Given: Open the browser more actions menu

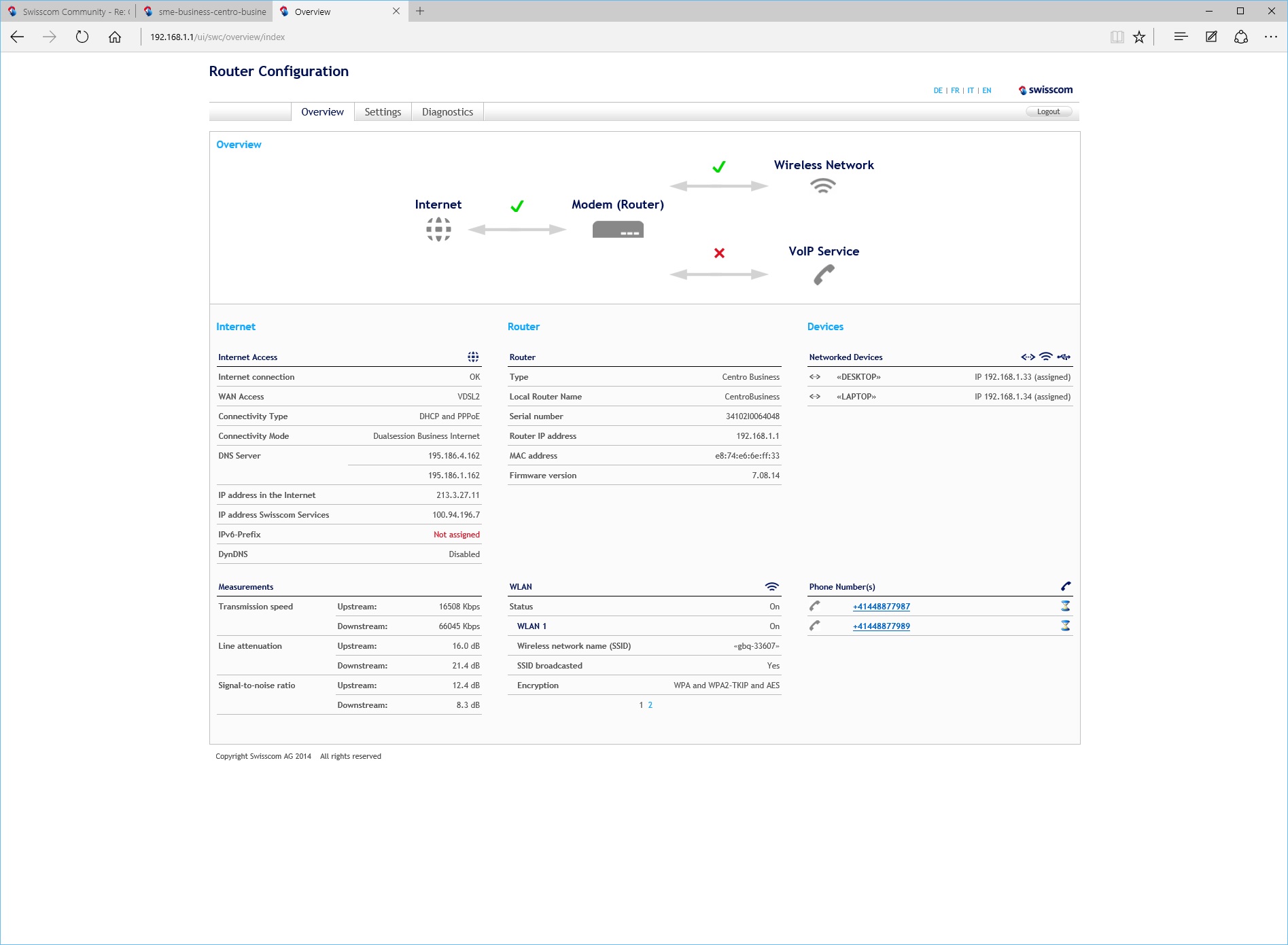Looking at the screenshot, I should pos(1271,37).
